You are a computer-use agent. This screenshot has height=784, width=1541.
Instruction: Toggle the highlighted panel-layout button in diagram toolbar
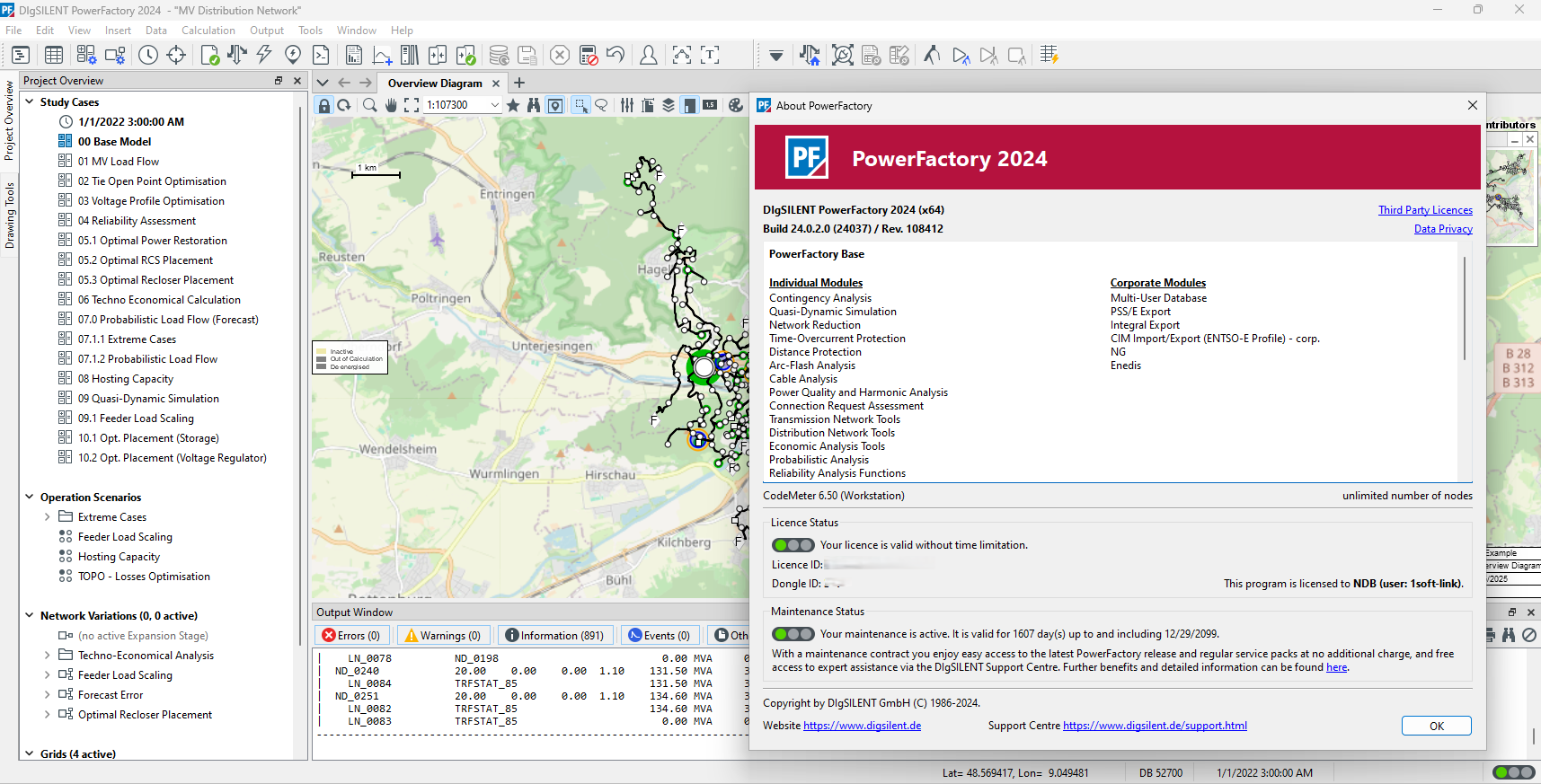tap(689, 105)
